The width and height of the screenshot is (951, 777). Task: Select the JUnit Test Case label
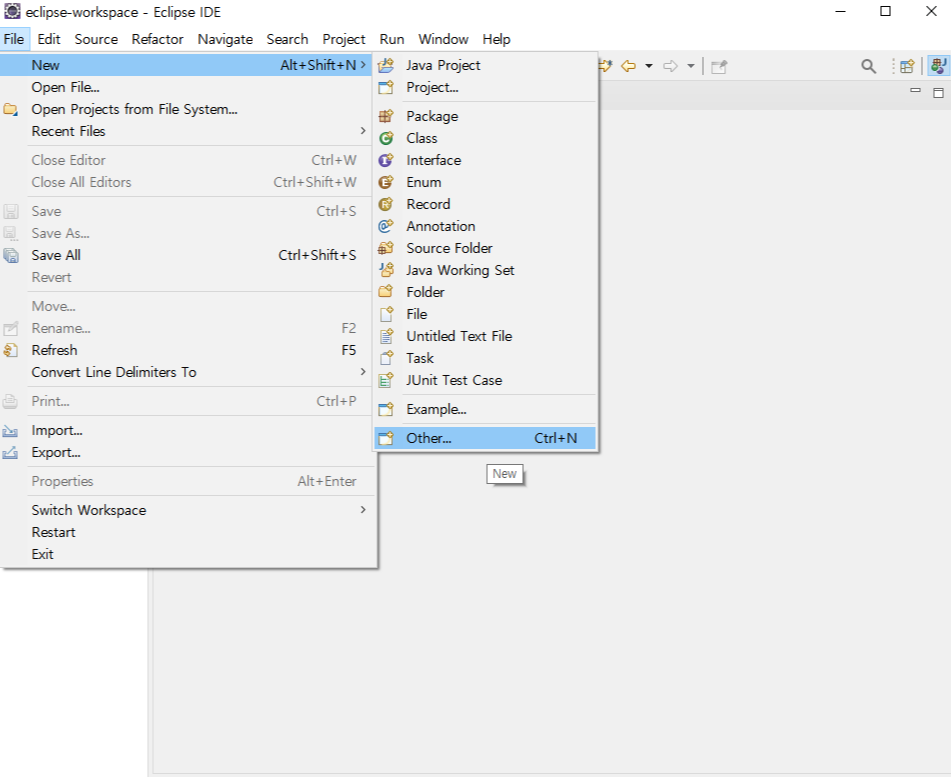[454, 380]
